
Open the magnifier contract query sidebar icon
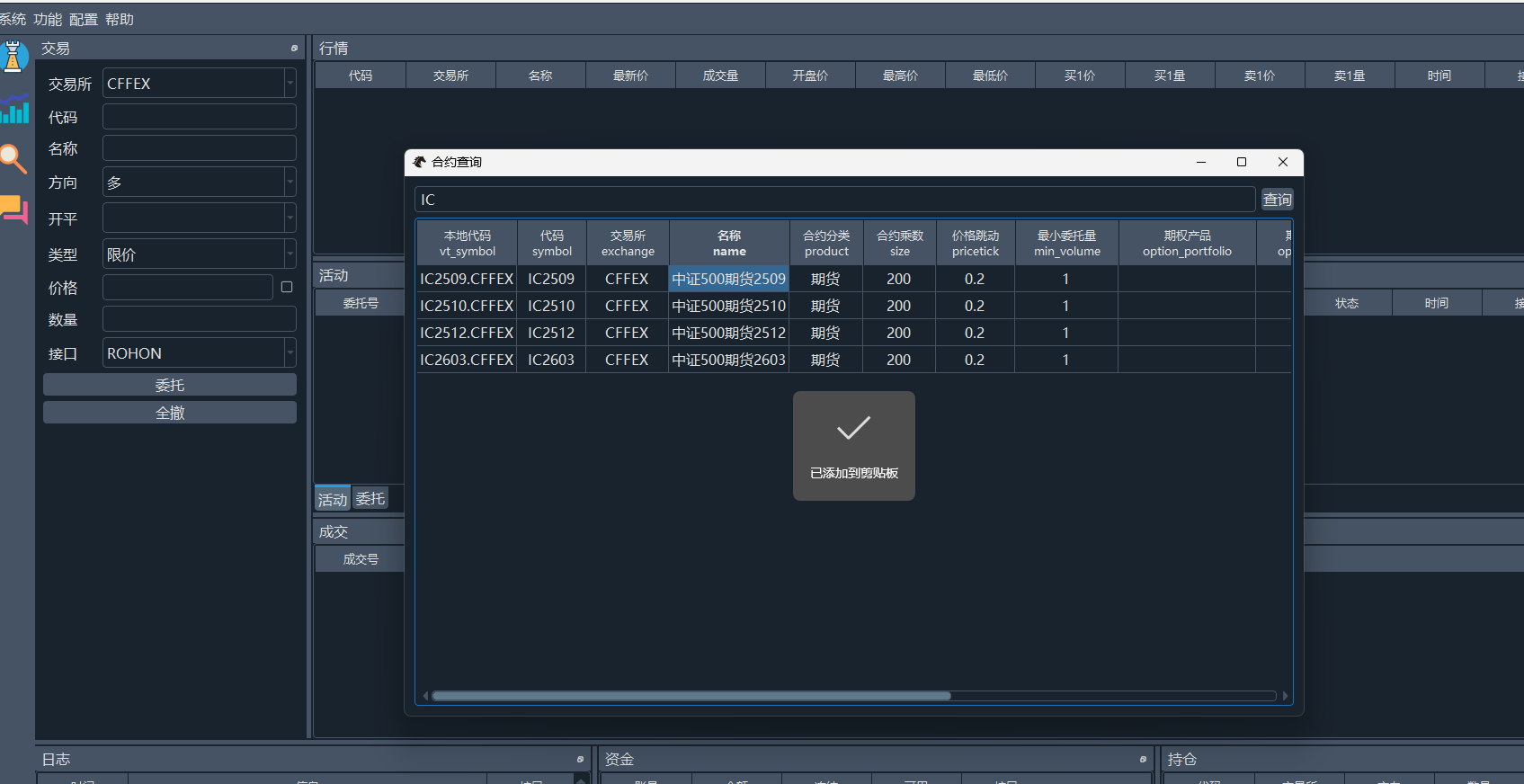coord(13,159)
